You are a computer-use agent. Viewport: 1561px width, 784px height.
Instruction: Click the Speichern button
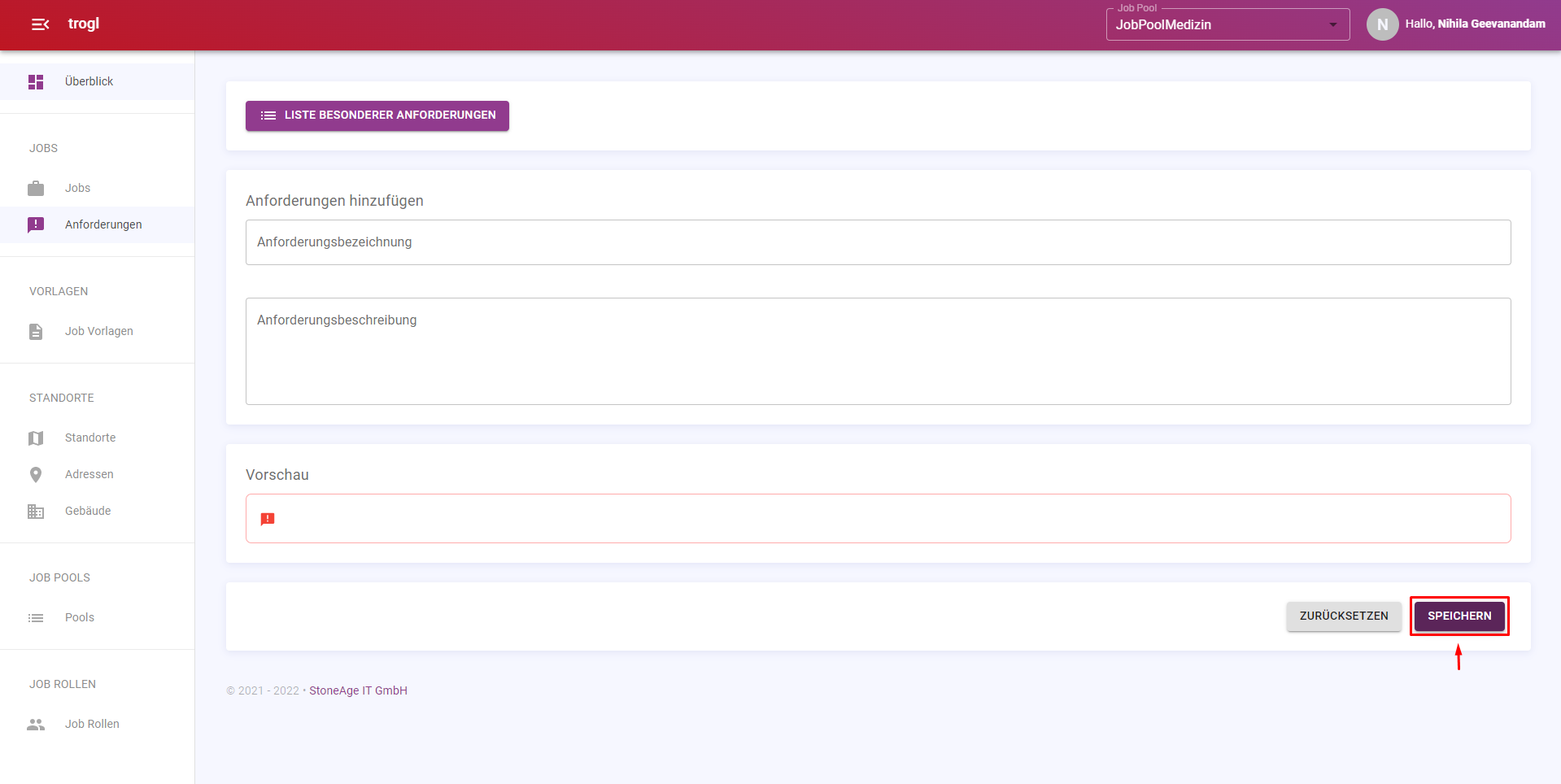pos(1459,616)
